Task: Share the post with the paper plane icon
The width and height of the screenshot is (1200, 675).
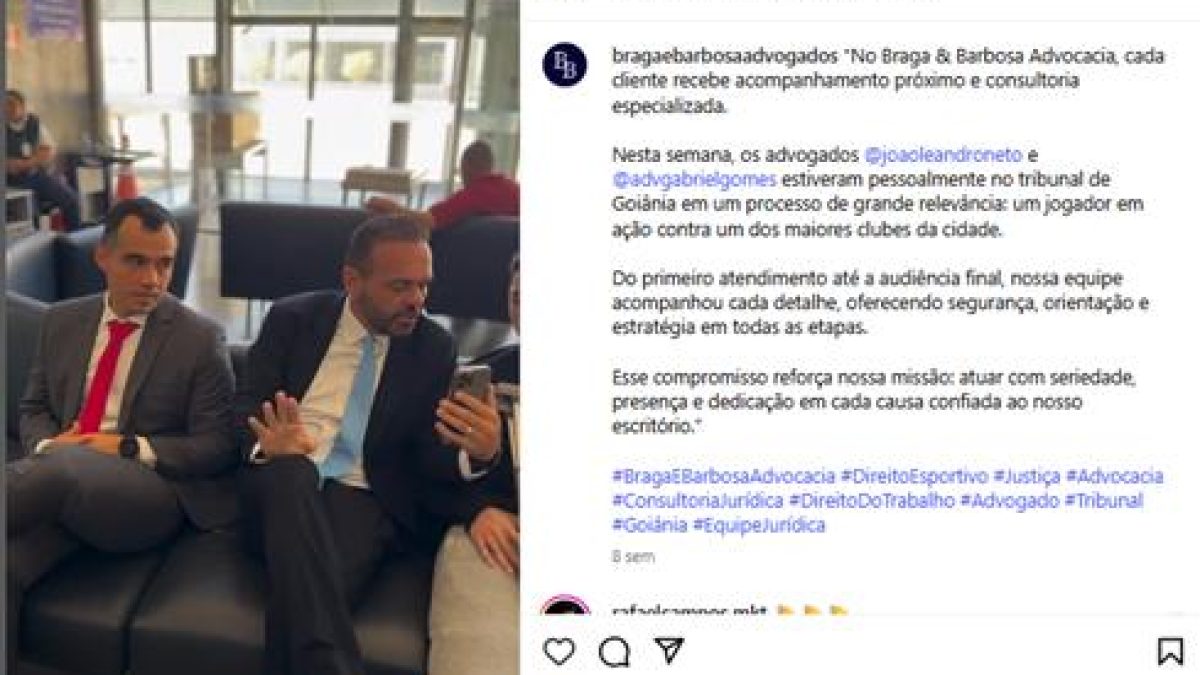Action: tap(669, 650)
